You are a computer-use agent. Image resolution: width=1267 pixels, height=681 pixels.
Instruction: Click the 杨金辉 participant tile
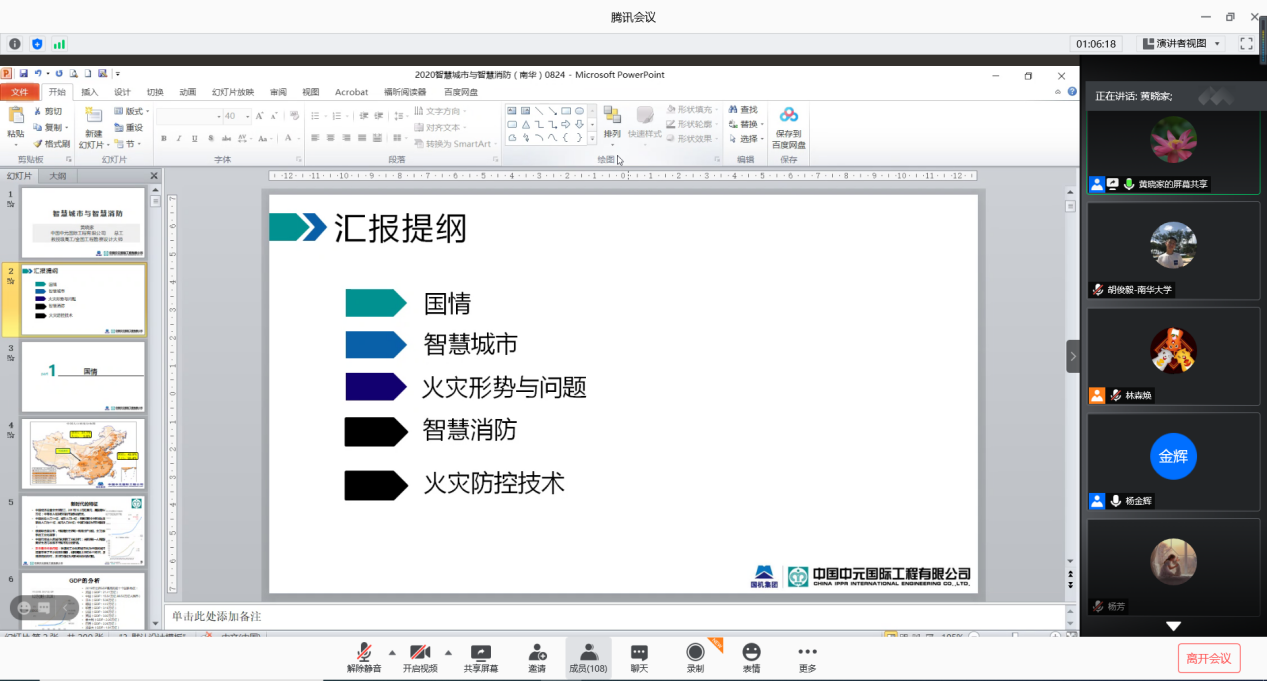pos(1173,460)
